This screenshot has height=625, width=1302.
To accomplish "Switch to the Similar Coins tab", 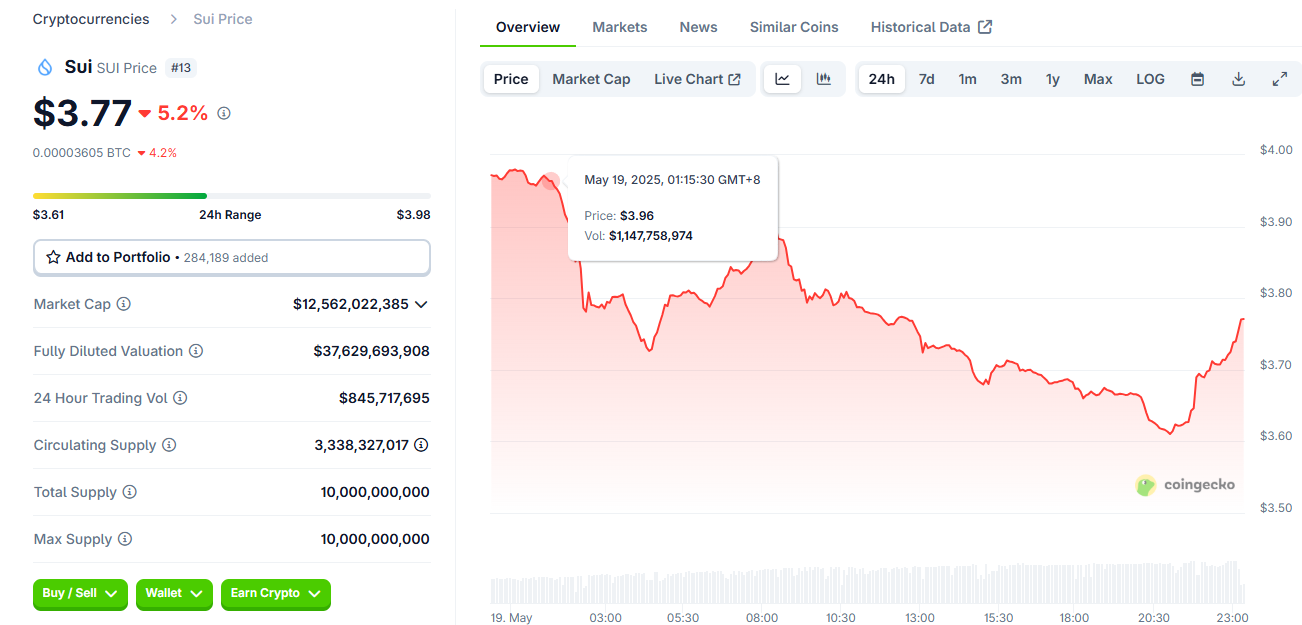I will pyautogui.click(x=794, y=27).
